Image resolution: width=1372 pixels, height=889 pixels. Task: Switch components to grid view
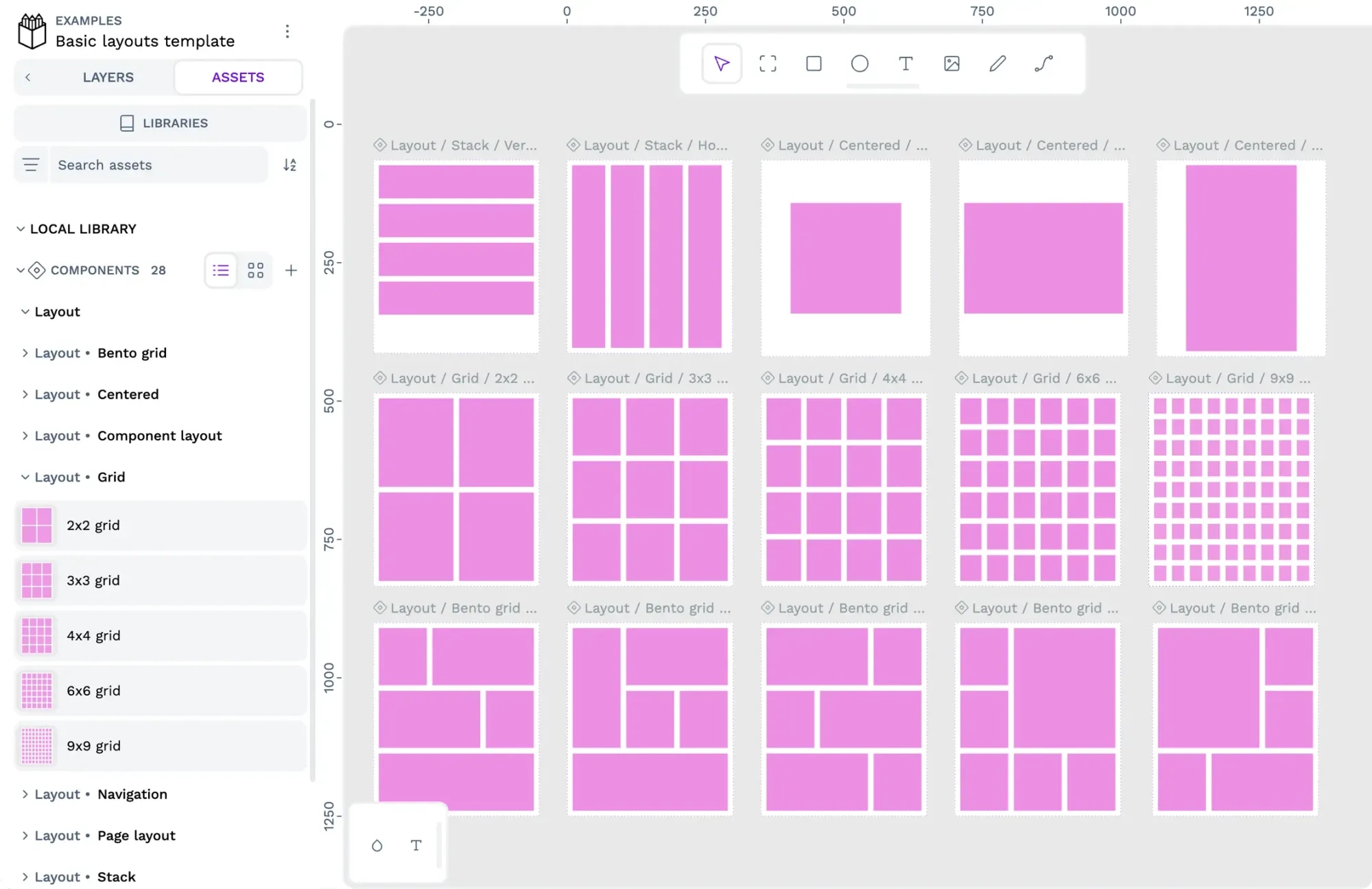click(256, 270)
